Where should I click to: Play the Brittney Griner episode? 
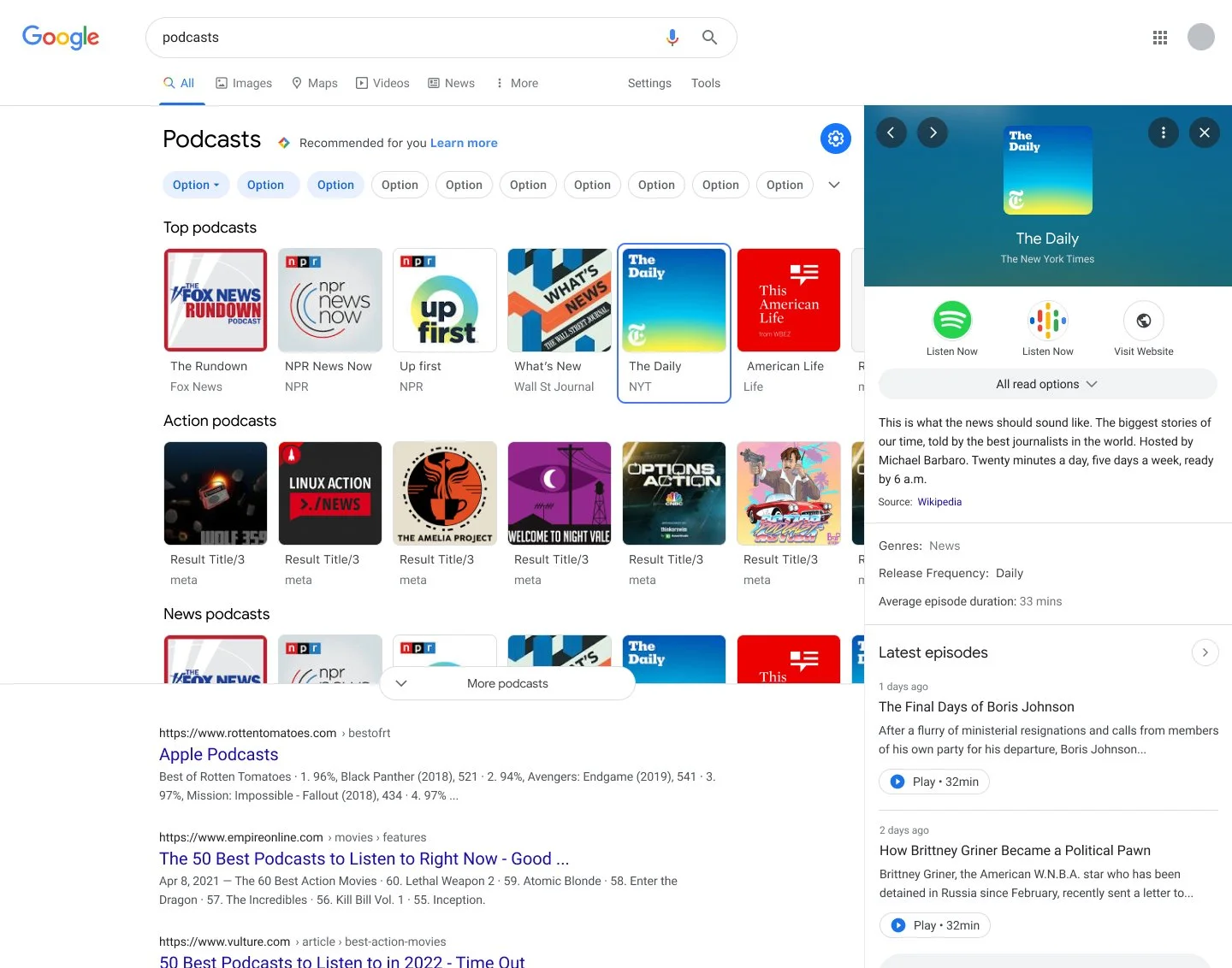coord(935,925)
